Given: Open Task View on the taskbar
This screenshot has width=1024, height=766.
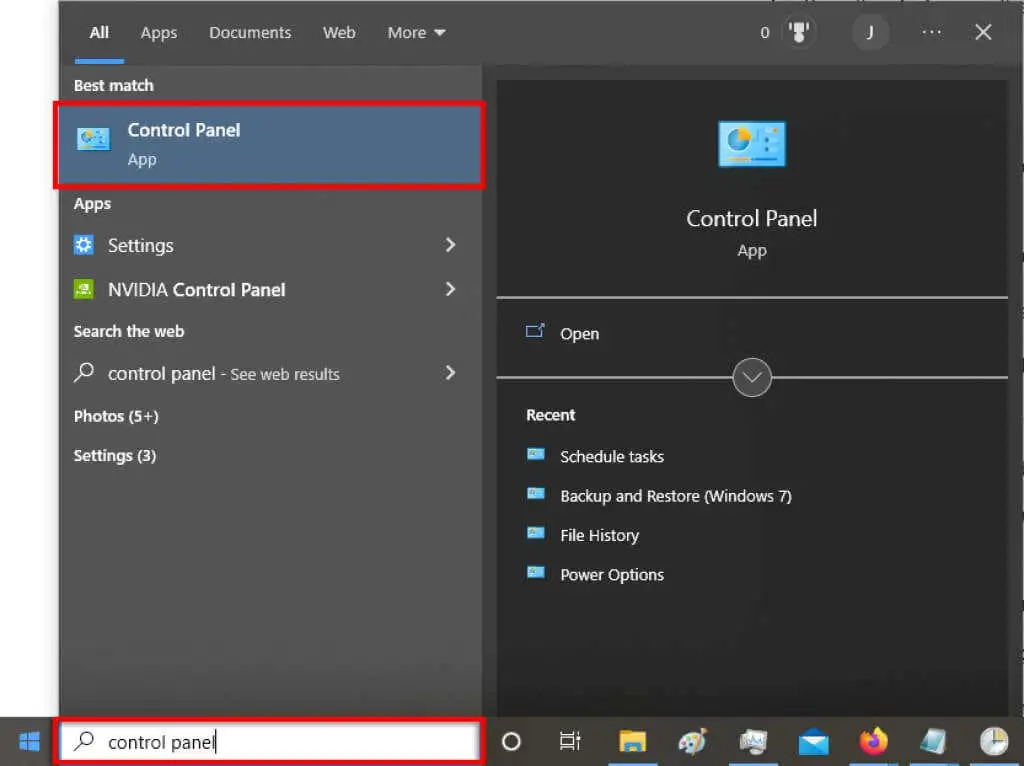Looking at the screenshot, I should click(570, 742).
